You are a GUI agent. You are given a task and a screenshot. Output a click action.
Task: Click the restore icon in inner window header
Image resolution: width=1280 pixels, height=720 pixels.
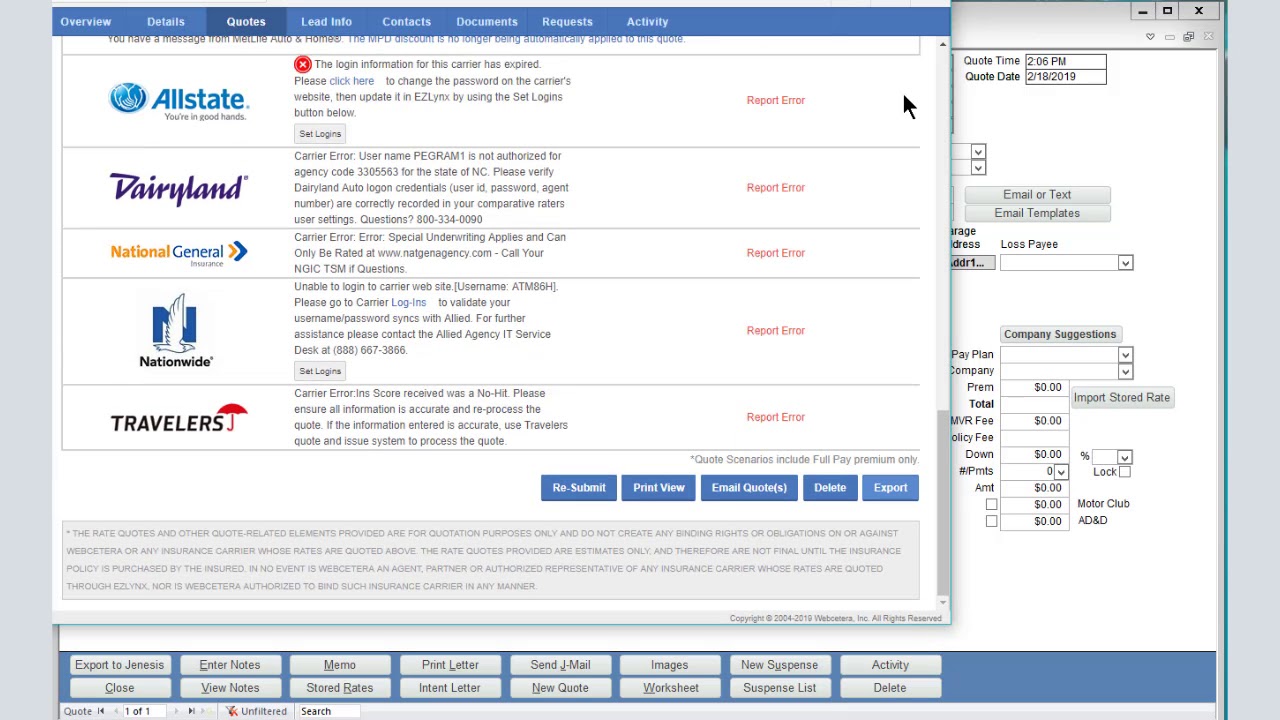coord(1189,37)
